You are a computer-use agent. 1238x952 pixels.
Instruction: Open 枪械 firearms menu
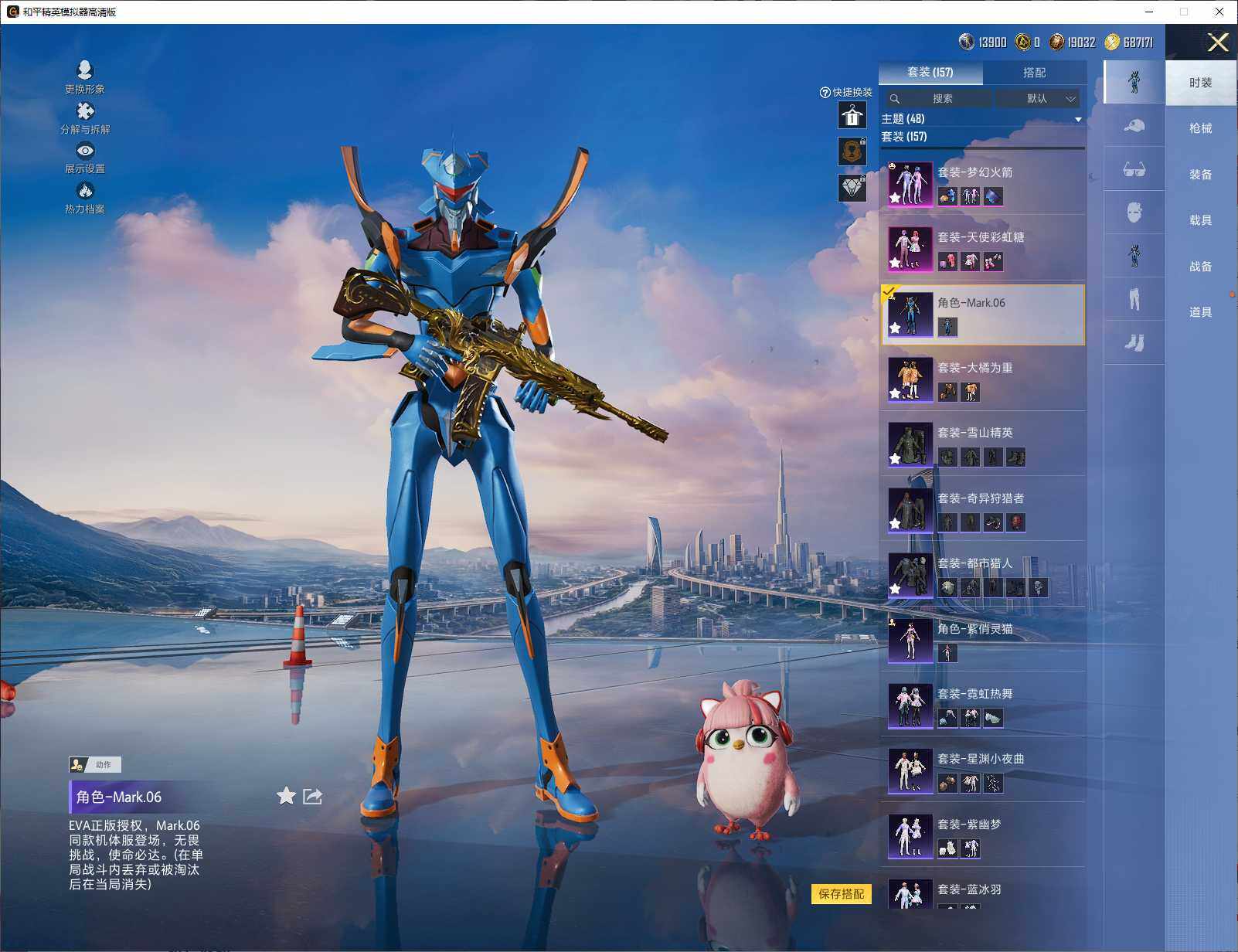pos(1201,128)
